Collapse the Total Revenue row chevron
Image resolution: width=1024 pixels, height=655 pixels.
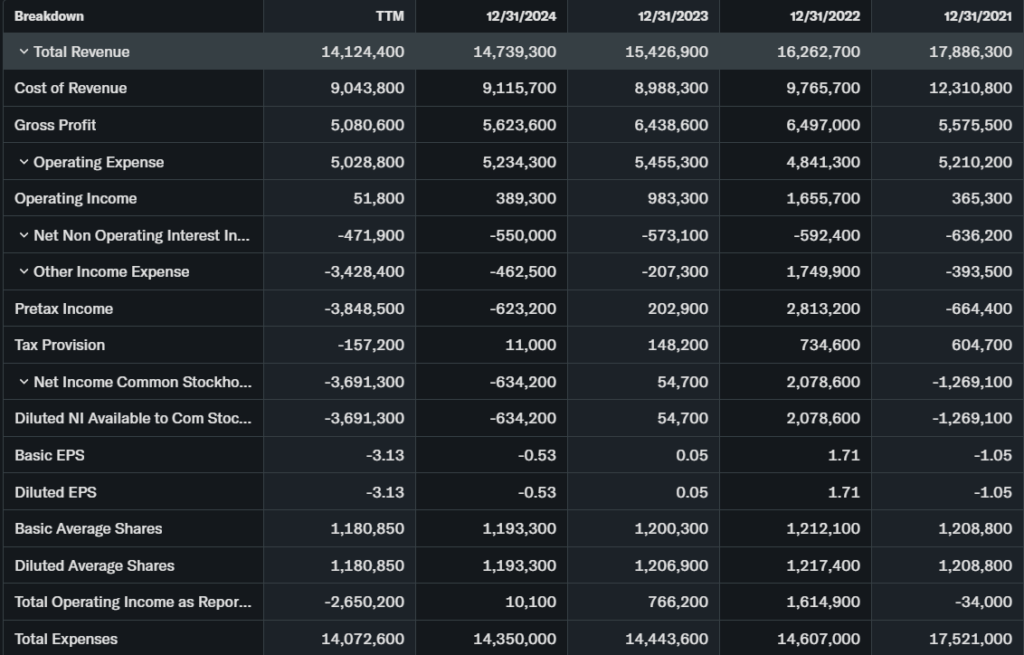coord(23,52)
